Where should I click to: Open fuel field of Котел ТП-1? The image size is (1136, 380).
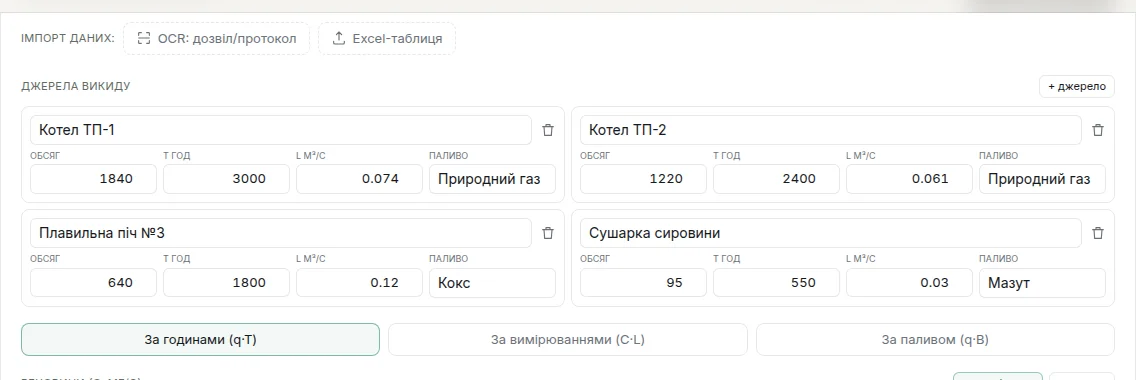click(x=493, y=179)
